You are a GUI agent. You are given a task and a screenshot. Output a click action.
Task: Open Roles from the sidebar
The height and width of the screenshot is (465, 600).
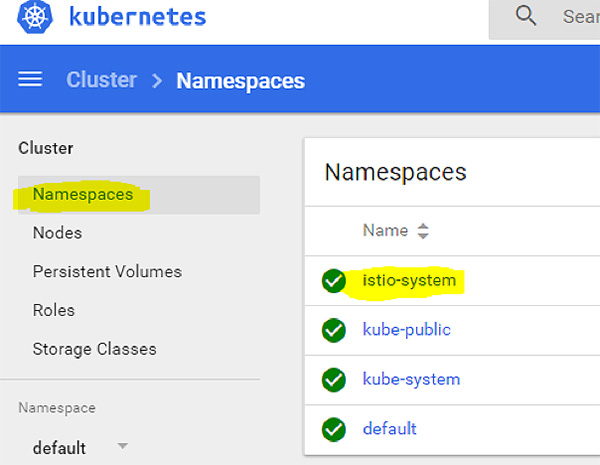pyautogui.click(x=54, y=310)
